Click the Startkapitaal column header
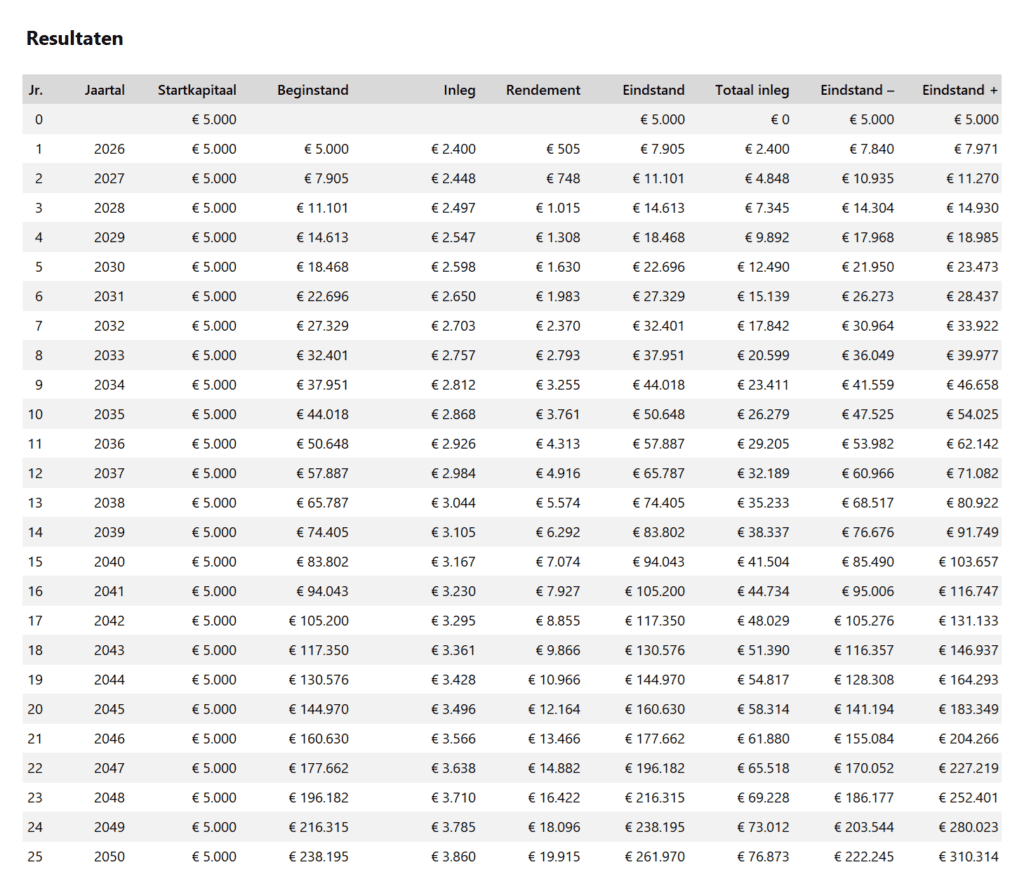Image resolution: width=1024 pixels, height=886 pixels. click(x=196, y=89)
